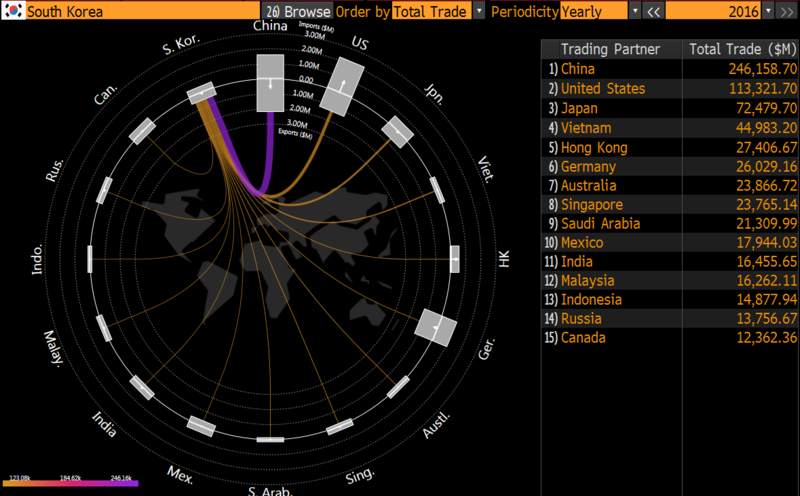The height and width of the screenshot is (496, 800).
Task: Click the Austl. node on the chart ring
Action: (x=398, y=387)
